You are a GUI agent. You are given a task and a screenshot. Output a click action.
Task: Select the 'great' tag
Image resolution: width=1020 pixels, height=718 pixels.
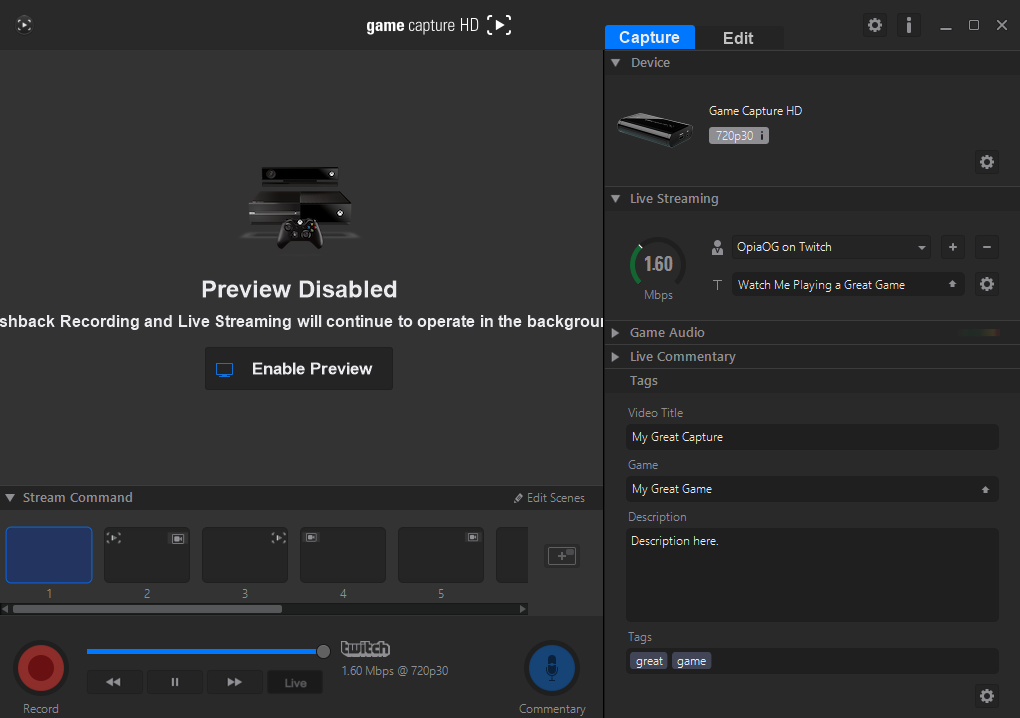pos(649,661)
